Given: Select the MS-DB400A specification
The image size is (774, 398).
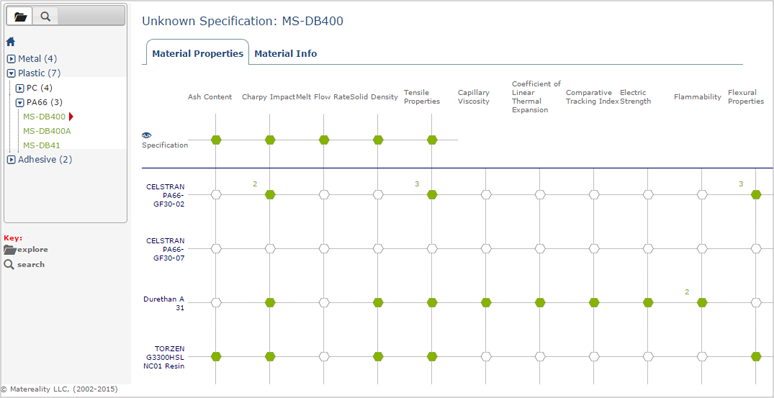Looking at the screenshot, I should 46,131.
